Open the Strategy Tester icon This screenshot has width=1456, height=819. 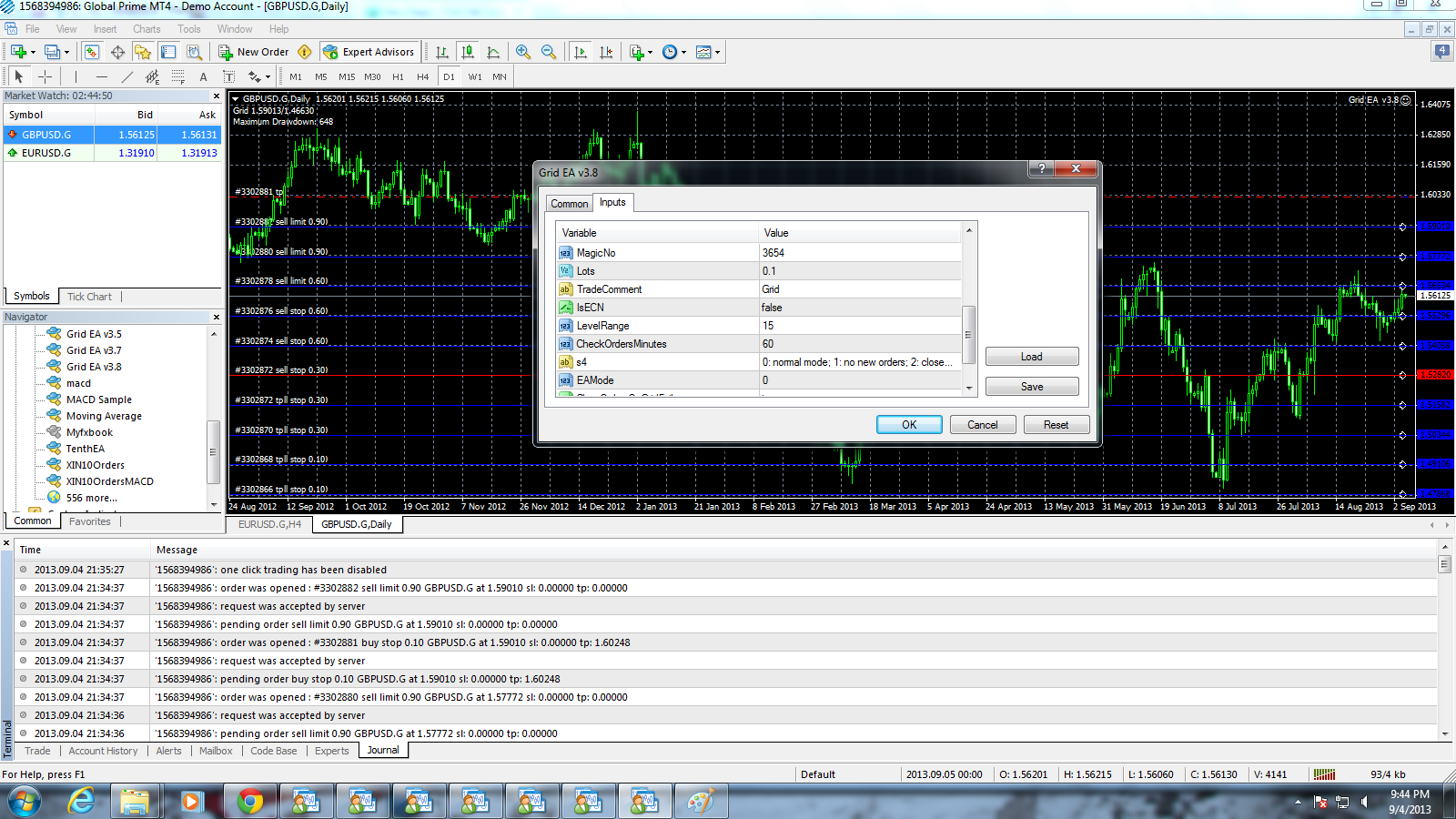click(x=194, y=52)
